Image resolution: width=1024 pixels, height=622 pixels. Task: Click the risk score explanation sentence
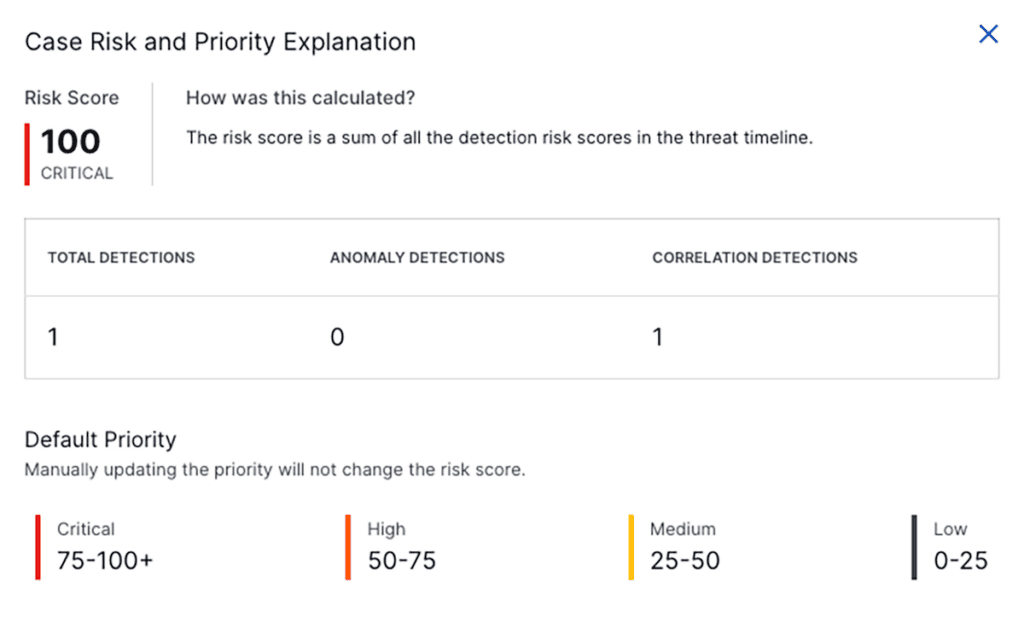[x=499, y=138]
